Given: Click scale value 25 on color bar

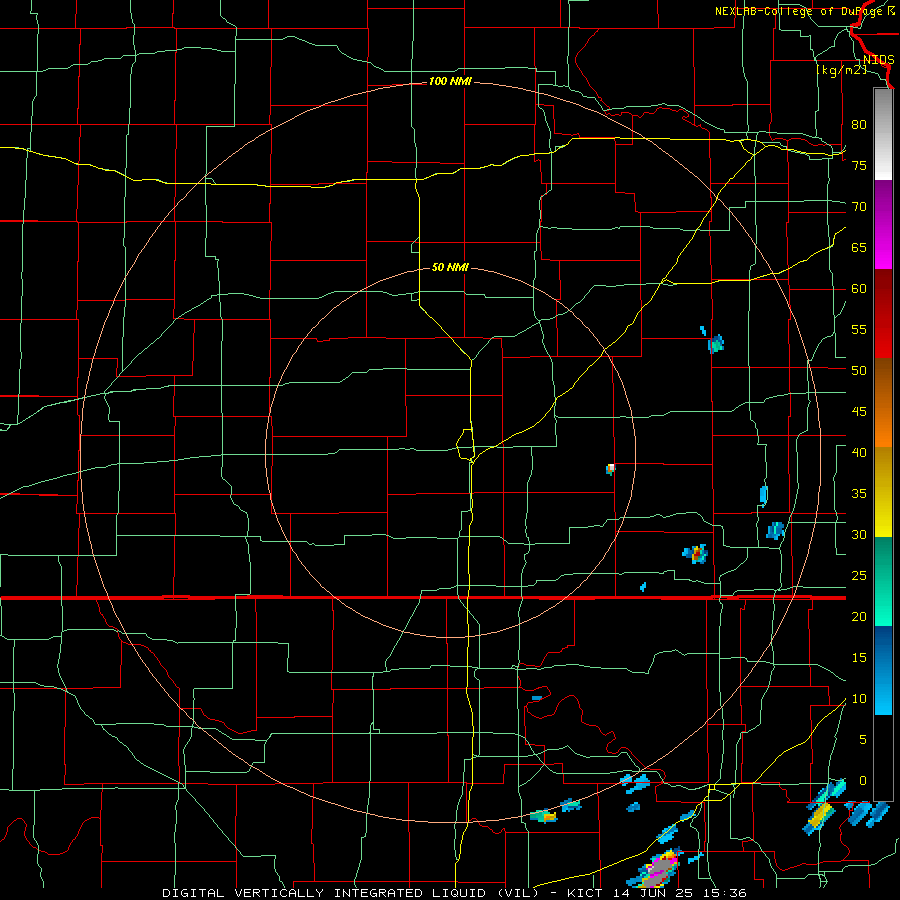Looking at the screenshot, I should 859,576.
